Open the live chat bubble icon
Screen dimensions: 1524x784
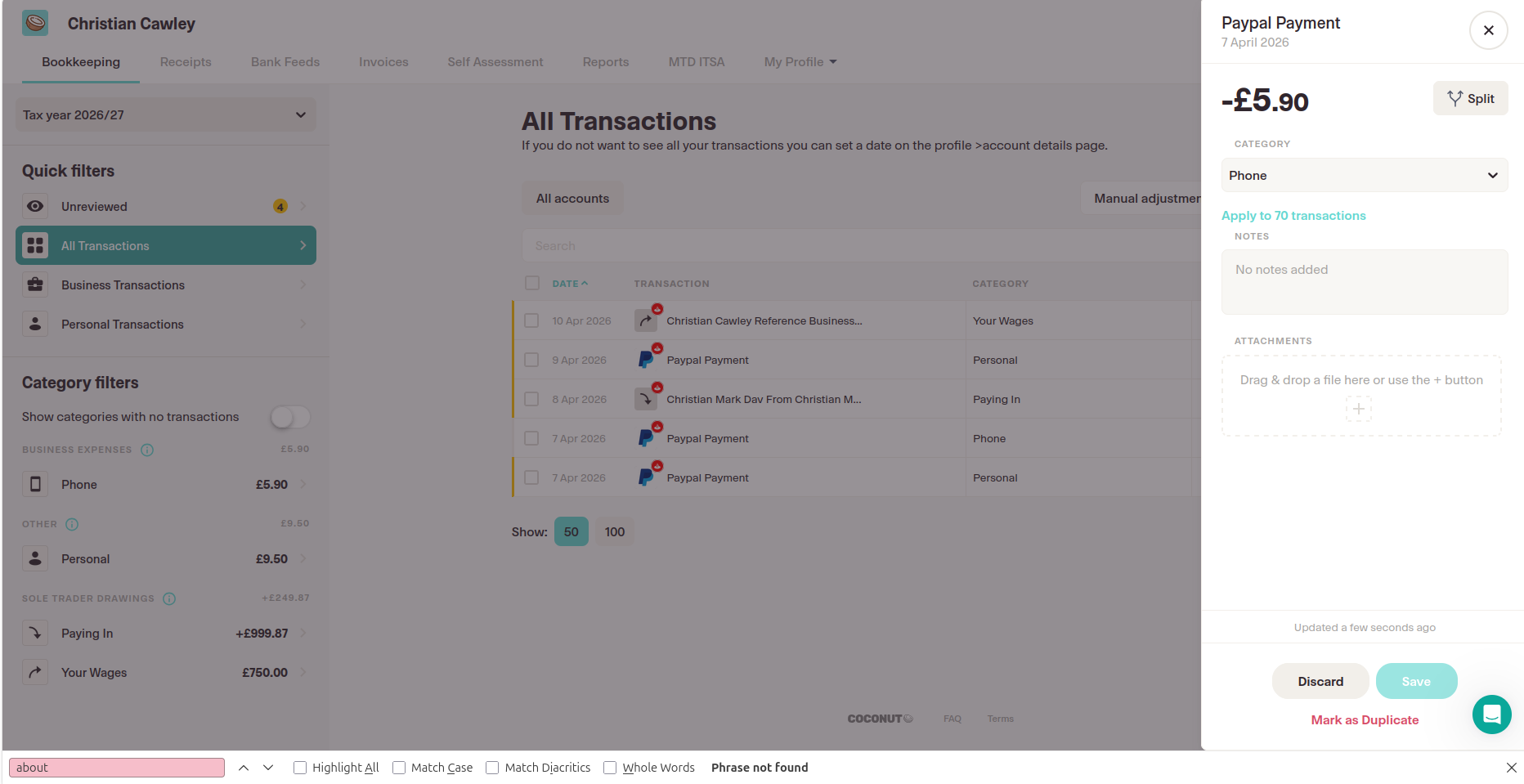[1492, 715]
